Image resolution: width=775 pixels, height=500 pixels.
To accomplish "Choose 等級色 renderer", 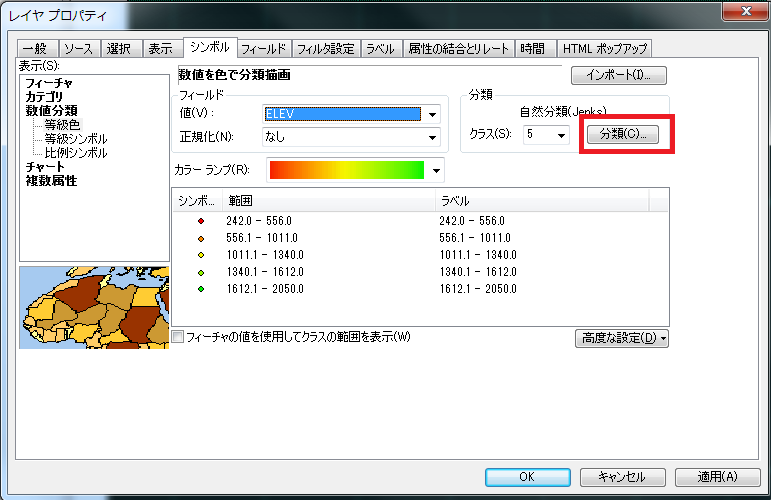I will point(62,125).
